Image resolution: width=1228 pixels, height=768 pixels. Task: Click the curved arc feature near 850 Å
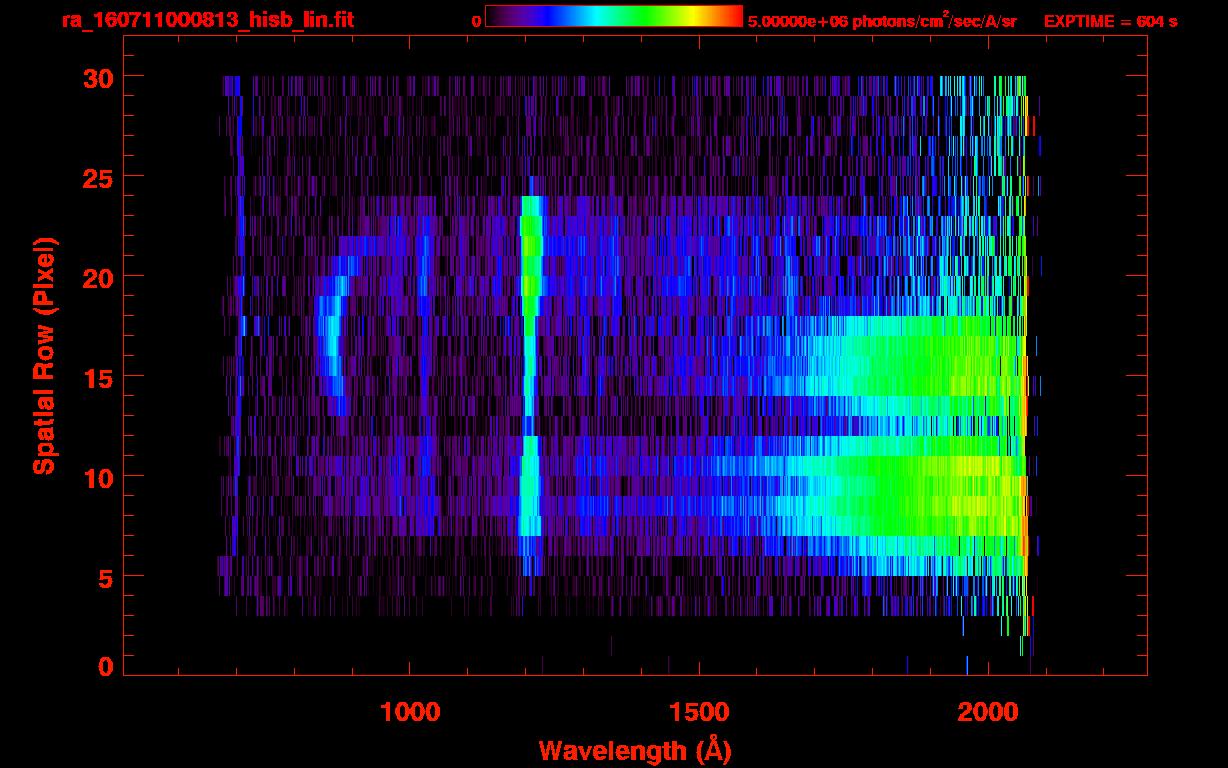(x=328, y=340)
